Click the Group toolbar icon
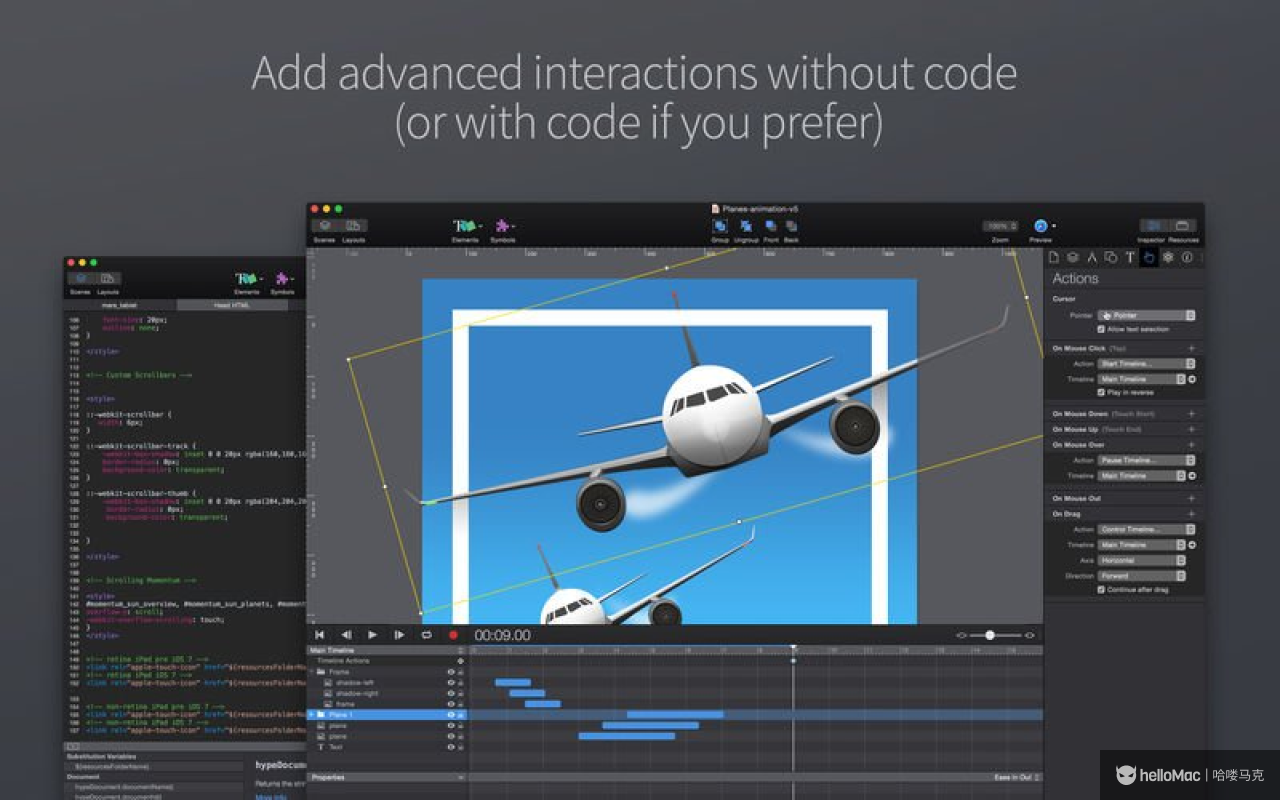Image resolution: width=1280 pixels, height=800 pixels. tap(719, 226)
